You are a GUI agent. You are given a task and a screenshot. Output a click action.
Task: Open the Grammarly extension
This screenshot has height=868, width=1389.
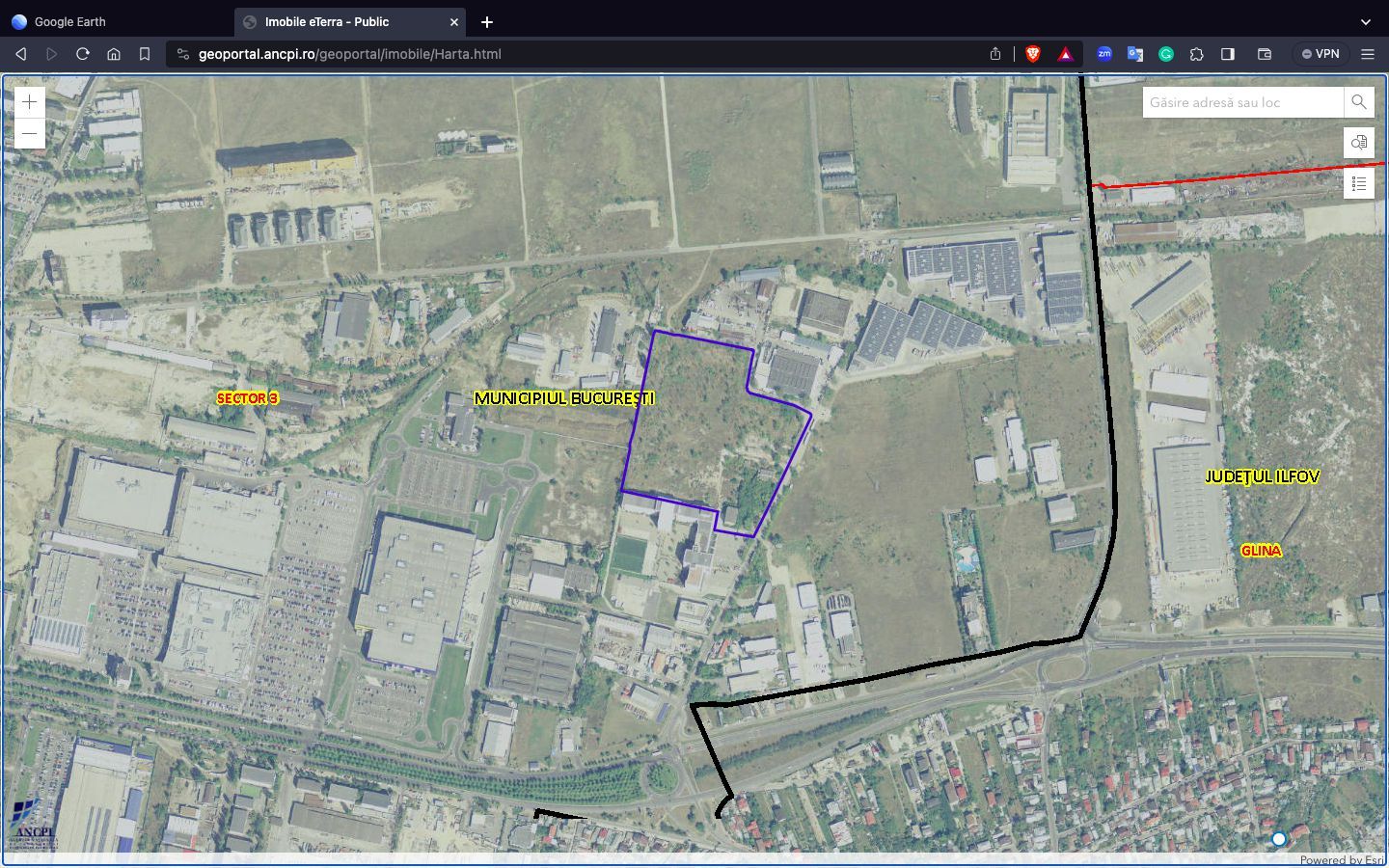point(1166,54)
